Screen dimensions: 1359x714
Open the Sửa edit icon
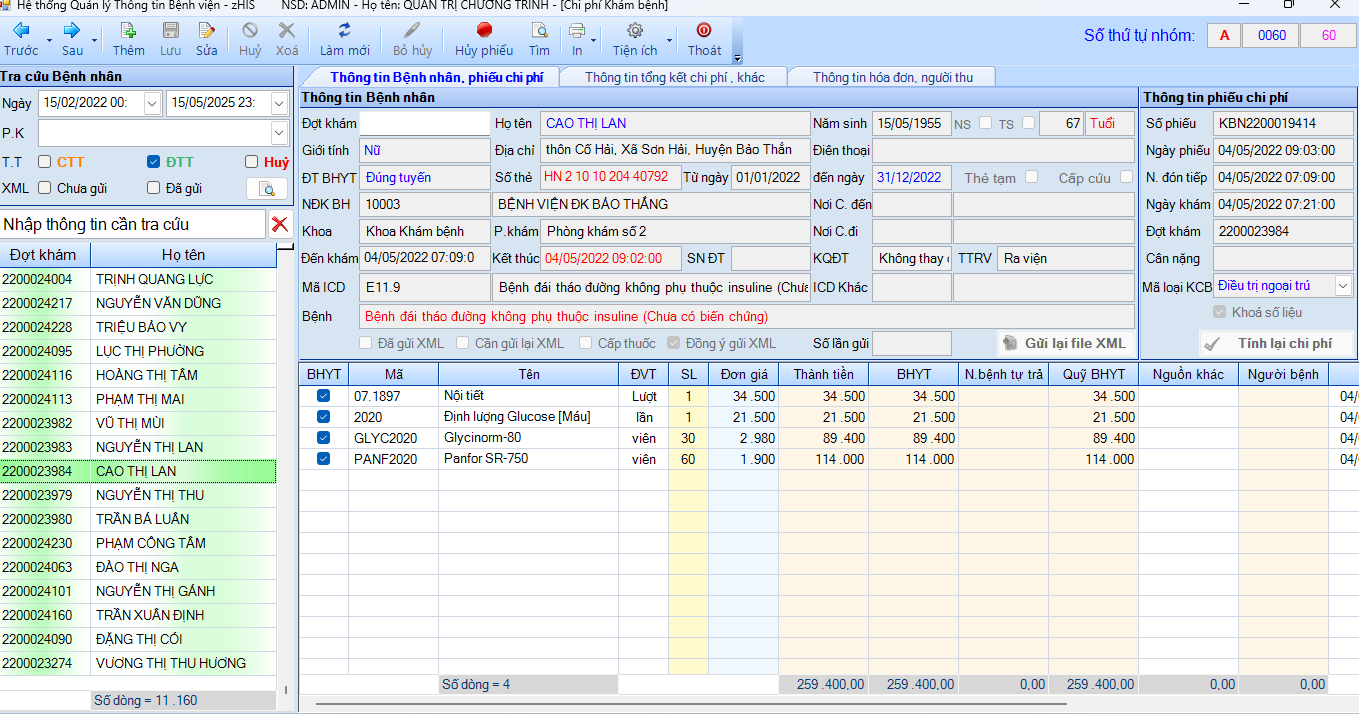click(x=207, y=40)
